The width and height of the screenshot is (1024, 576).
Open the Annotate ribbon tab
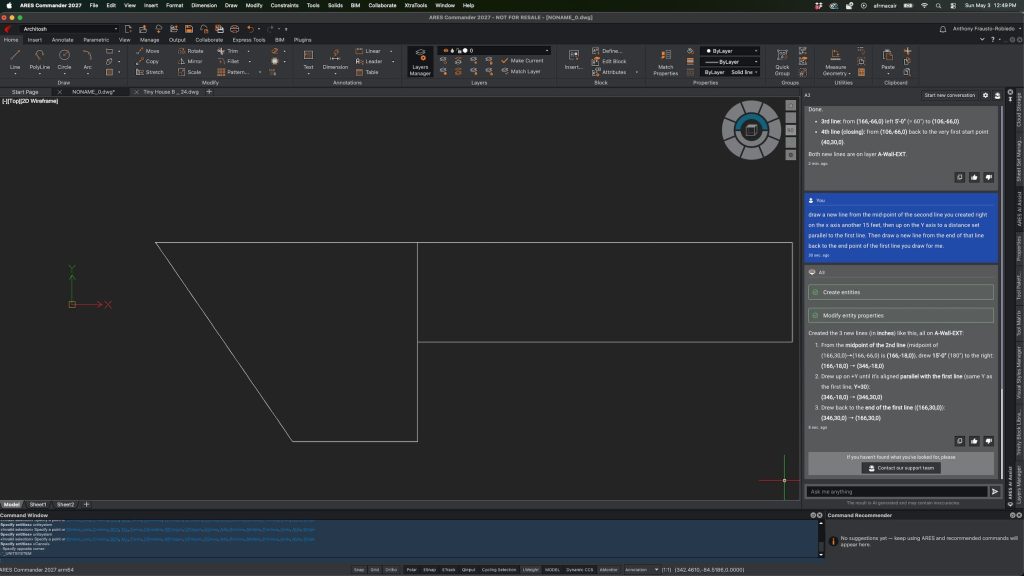tap(63, 40)
